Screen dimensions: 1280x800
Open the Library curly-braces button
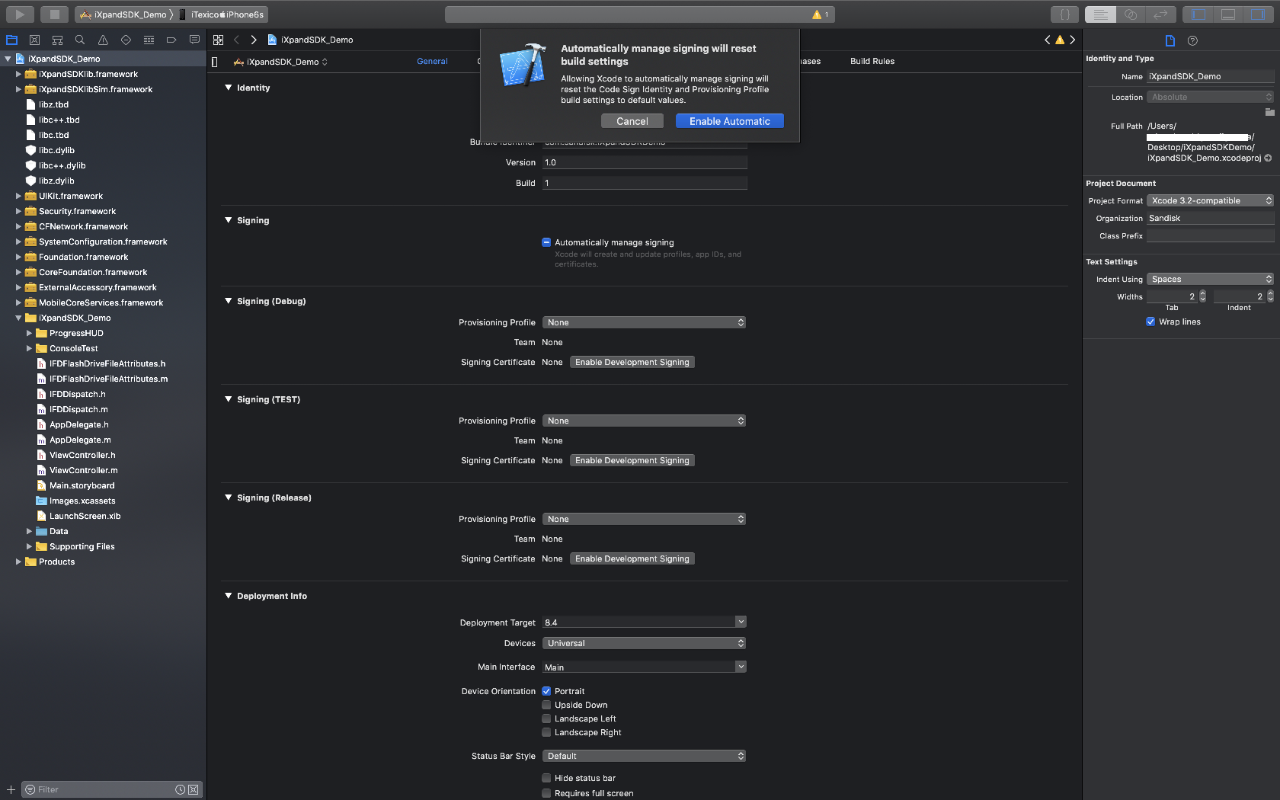1065,14
